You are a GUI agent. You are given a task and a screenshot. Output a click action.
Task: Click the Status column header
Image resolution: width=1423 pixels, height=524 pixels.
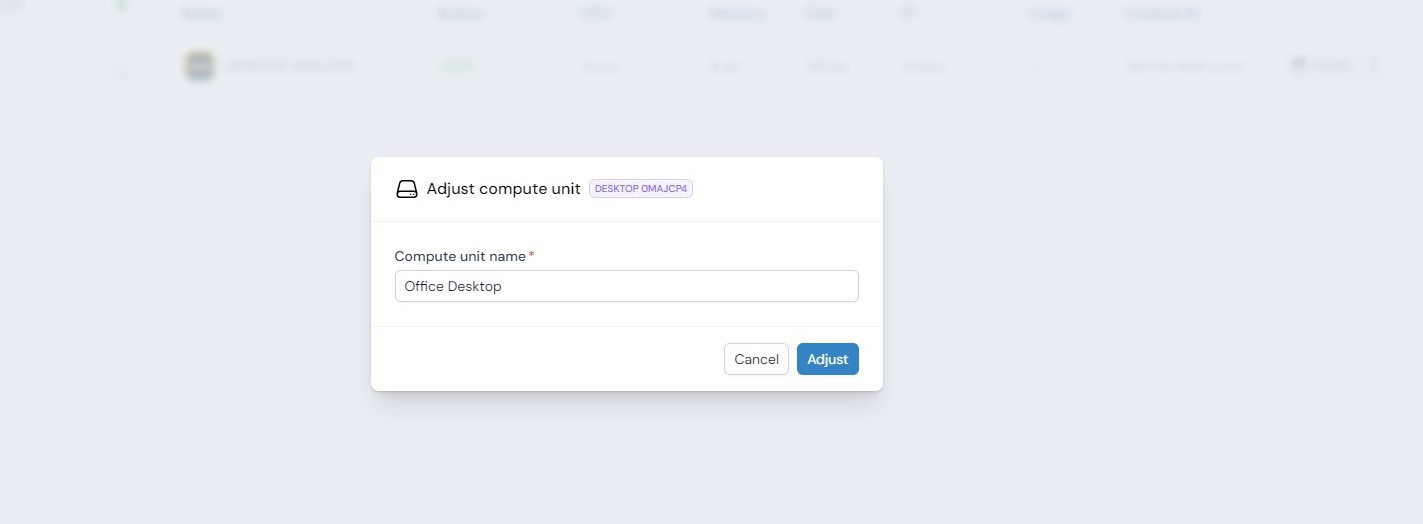coord(458,14)
